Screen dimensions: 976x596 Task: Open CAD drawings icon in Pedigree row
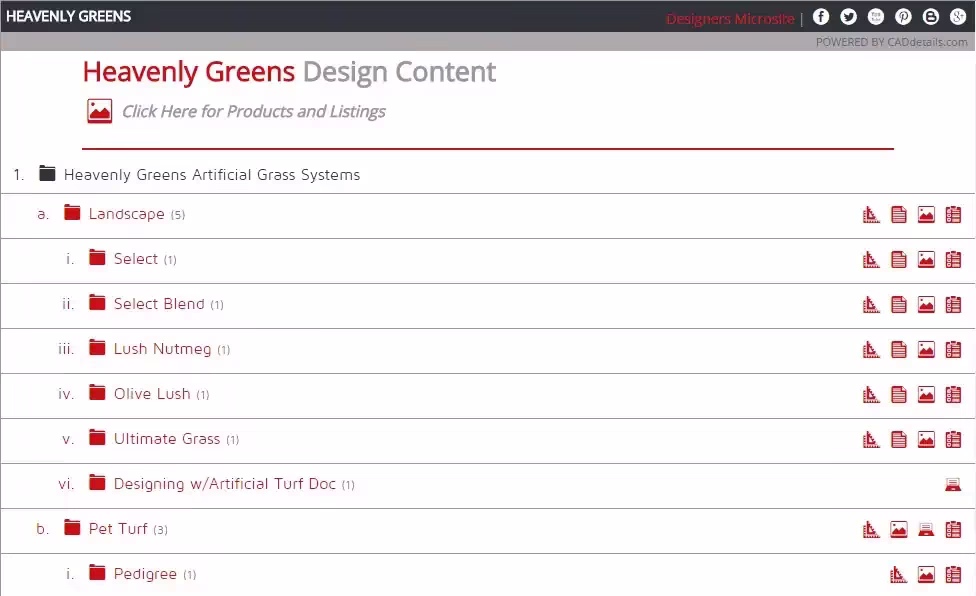pyautogui.click(x=898, y=574)
